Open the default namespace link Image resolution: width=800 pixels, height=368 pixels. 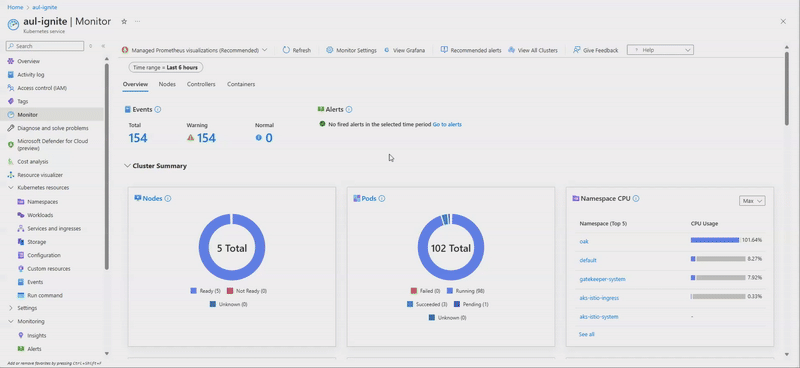(588, 260)
